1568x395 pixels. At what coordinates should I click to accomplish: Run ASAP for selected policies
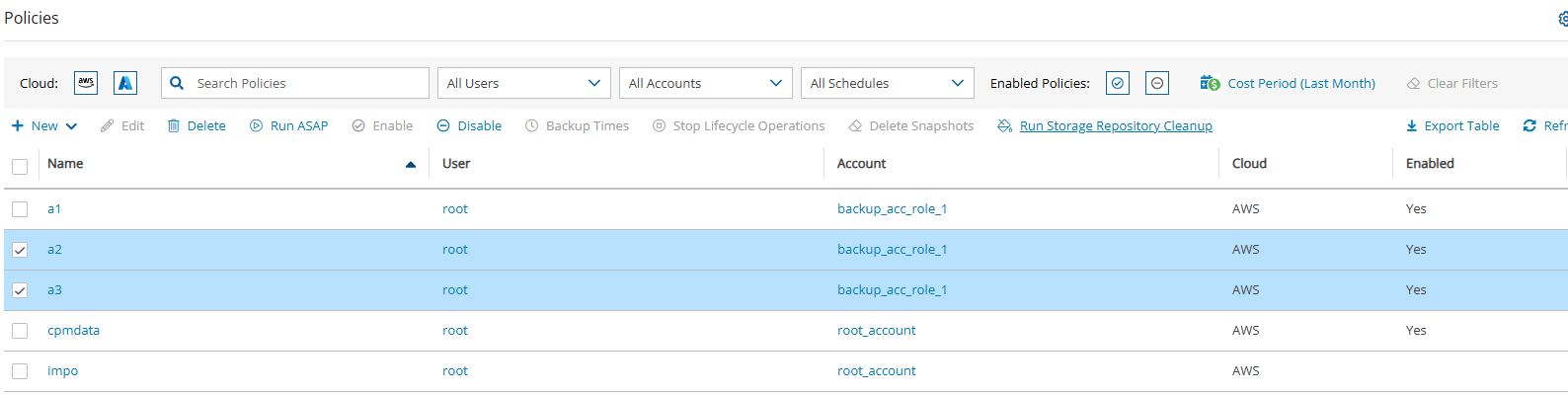coord(288,125)
